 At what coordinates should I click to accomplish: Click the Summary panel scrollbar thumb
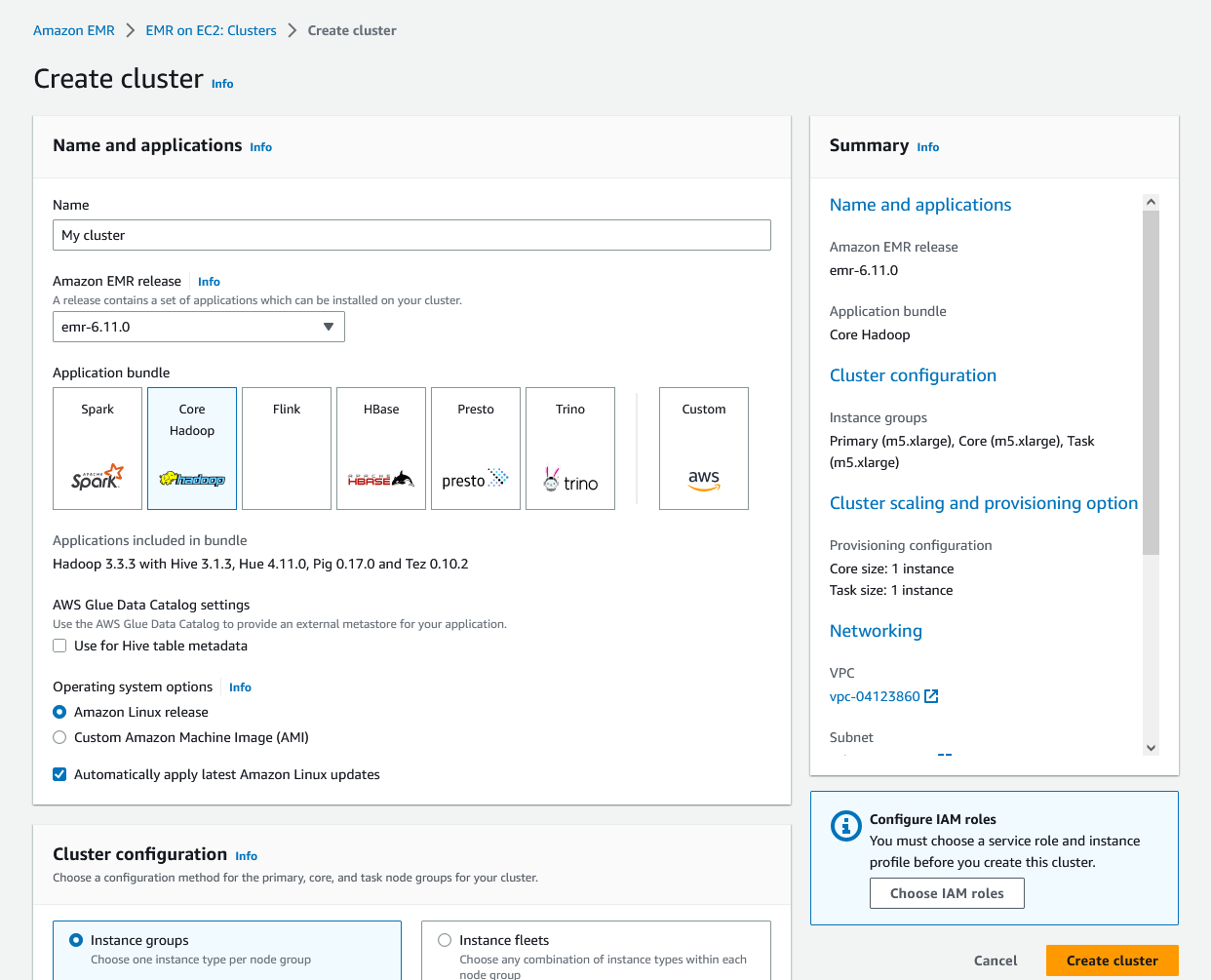tap(1151, 382)
